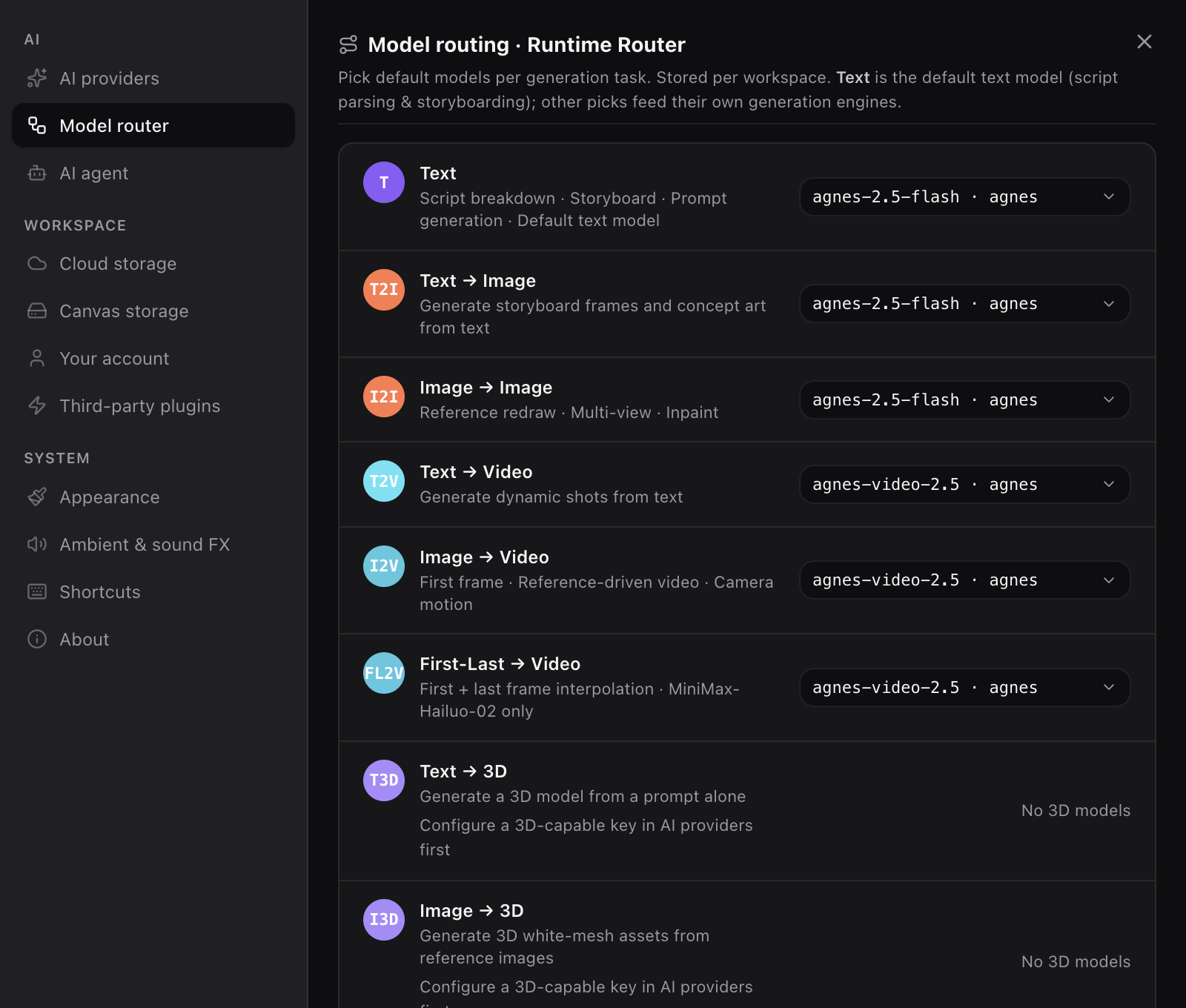Open AI providers settings page
This screenshot has width=1186, height=1008.
153,78
